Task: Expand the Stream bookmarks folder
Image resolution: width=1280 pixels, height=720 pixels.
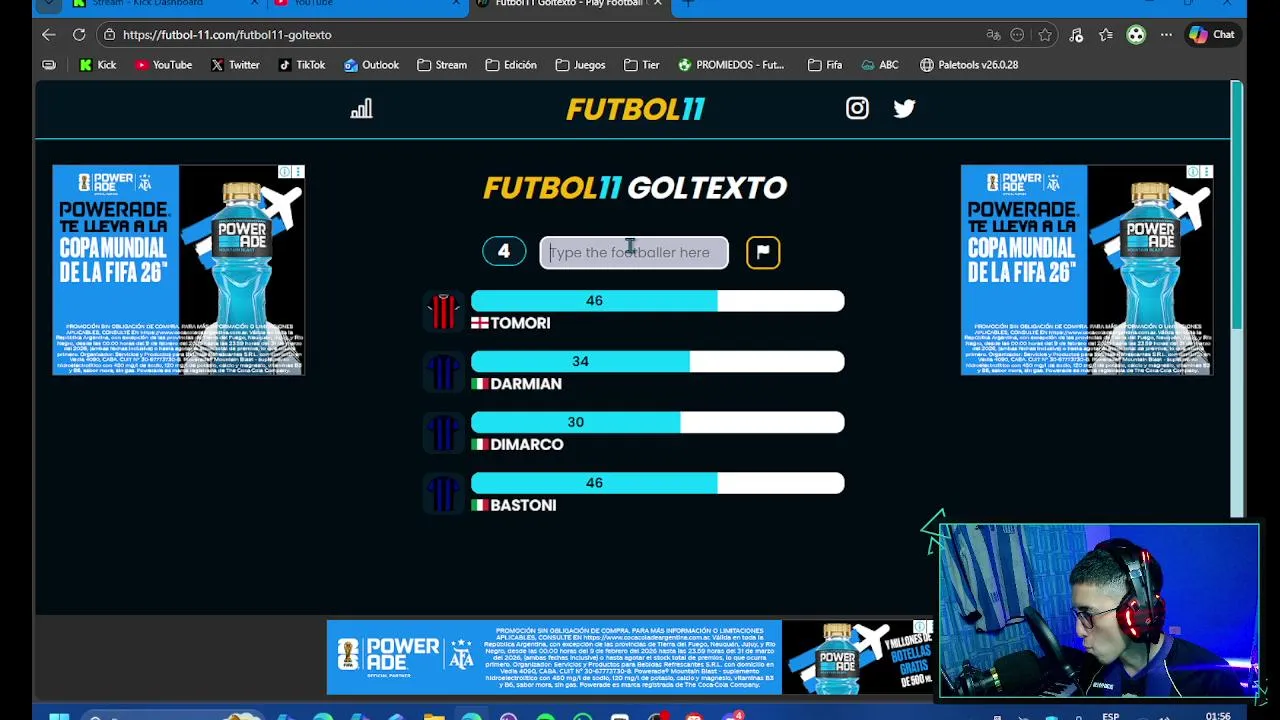Action: tap(441, 65)
